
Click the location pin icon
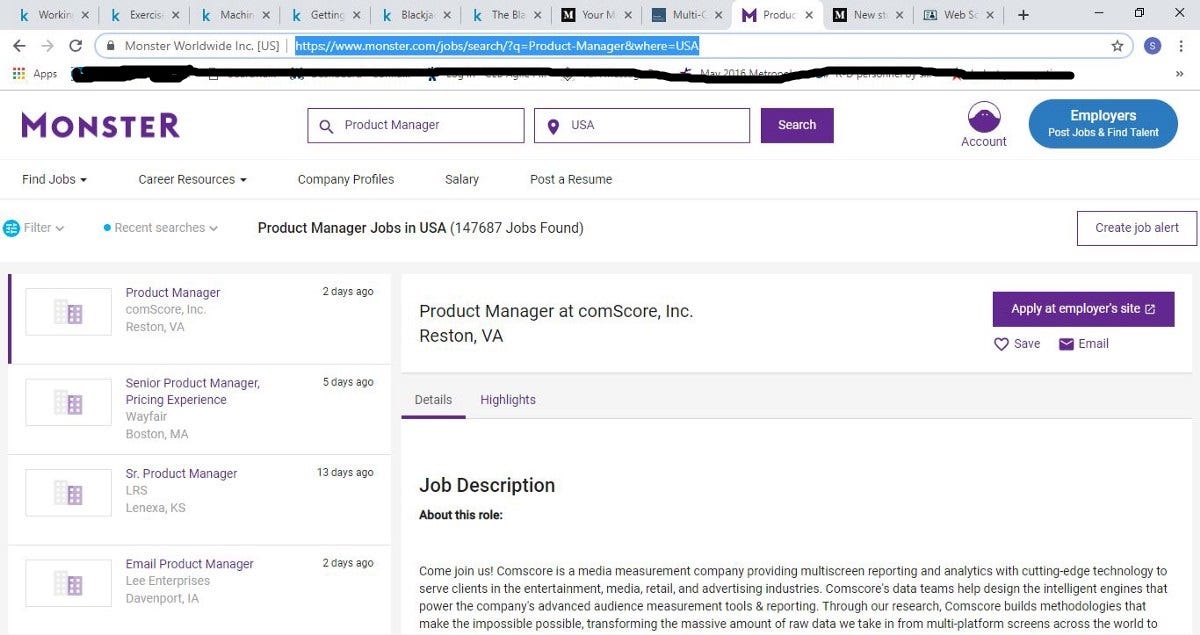553,126
